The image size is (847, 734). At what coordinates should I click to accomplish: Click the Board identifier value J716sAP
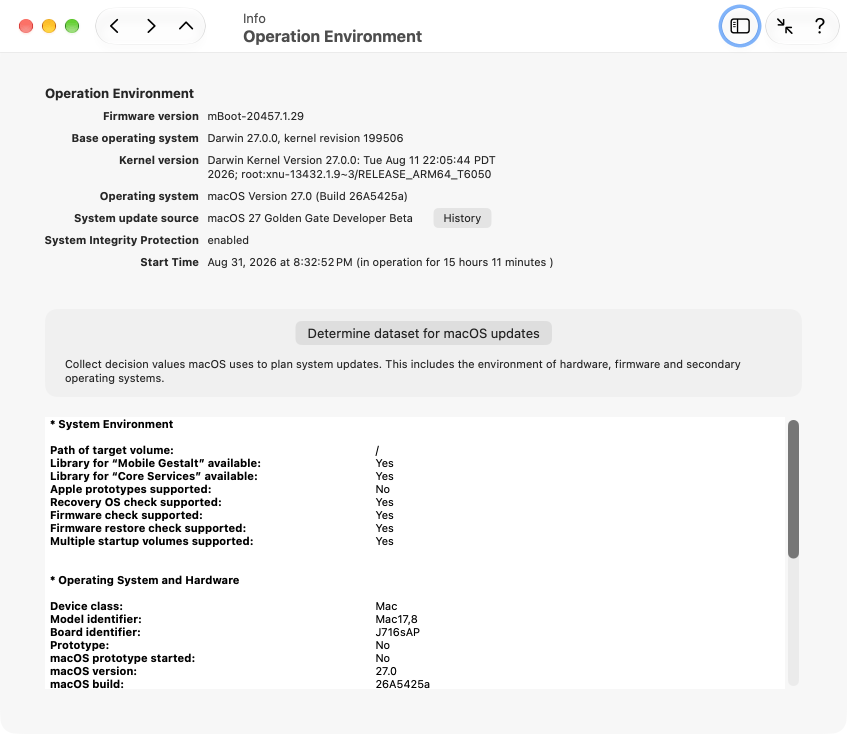[398, 632]
